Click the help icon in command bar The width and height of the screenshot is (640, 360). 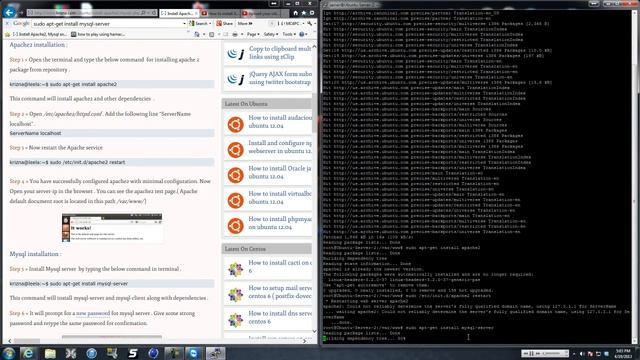pos(302,35)
